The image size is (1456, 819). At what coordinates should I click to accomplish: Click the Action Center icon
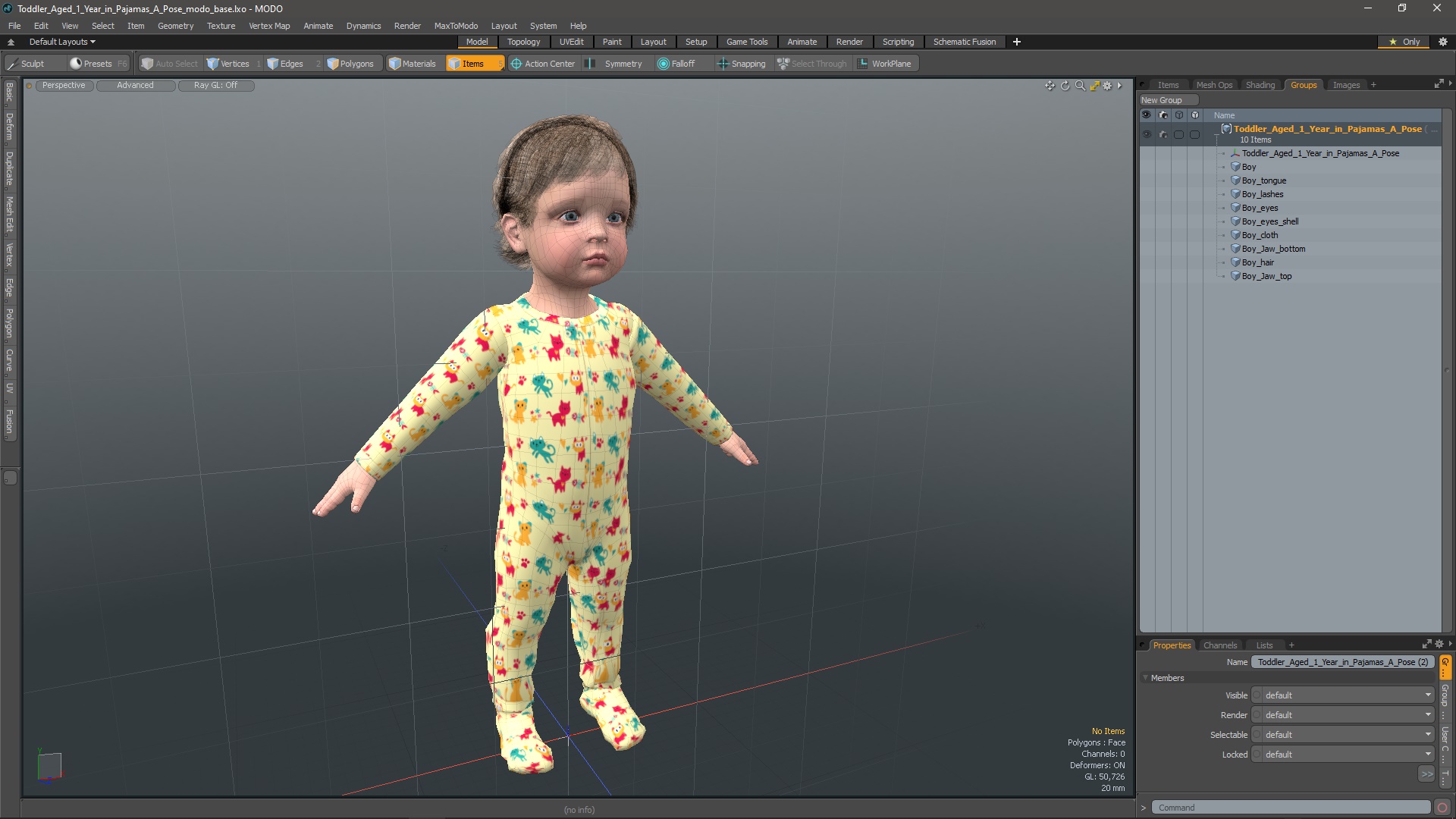[x=516, y=64]
